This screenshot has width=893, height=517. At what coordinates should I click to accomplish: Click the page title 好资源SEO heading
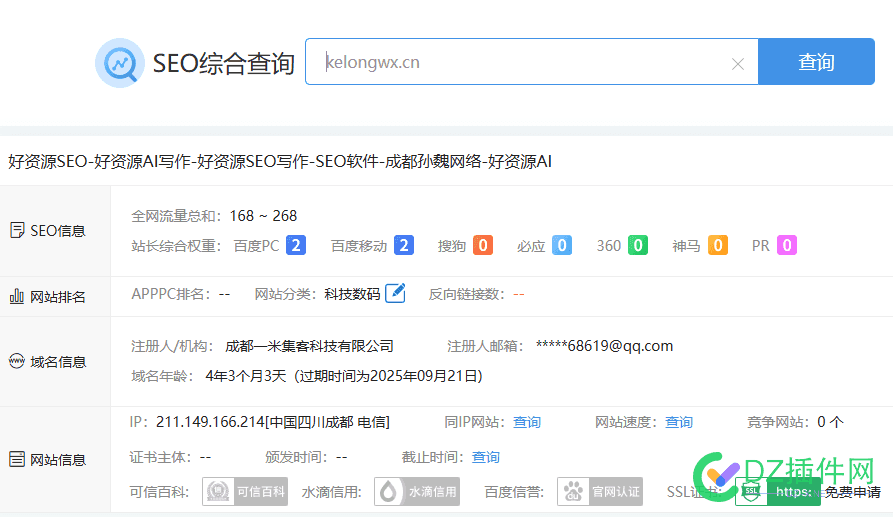280,162
